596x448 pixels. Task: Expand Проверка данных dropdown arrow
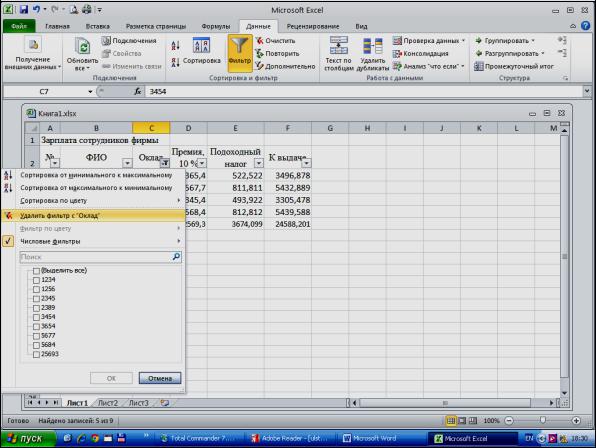pos(464,40)
